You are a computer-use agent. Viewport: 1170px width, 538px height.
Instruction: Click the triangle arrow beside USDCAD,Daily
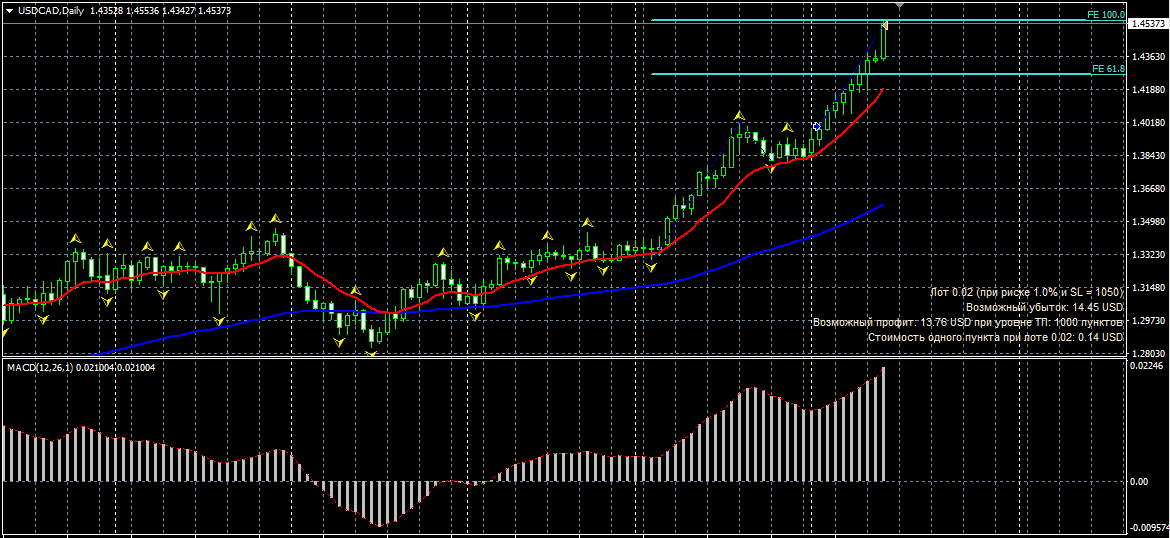pos(8,9)
